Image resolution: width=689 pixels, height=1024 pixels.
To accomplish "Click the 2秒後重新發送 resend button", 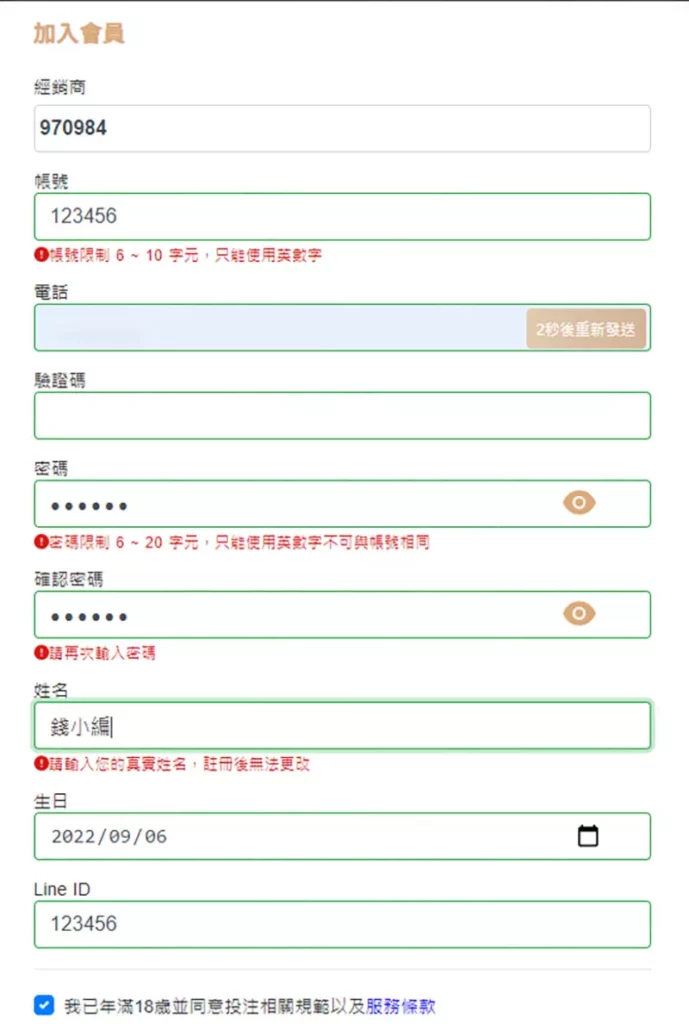I will (x=587, y=327).
